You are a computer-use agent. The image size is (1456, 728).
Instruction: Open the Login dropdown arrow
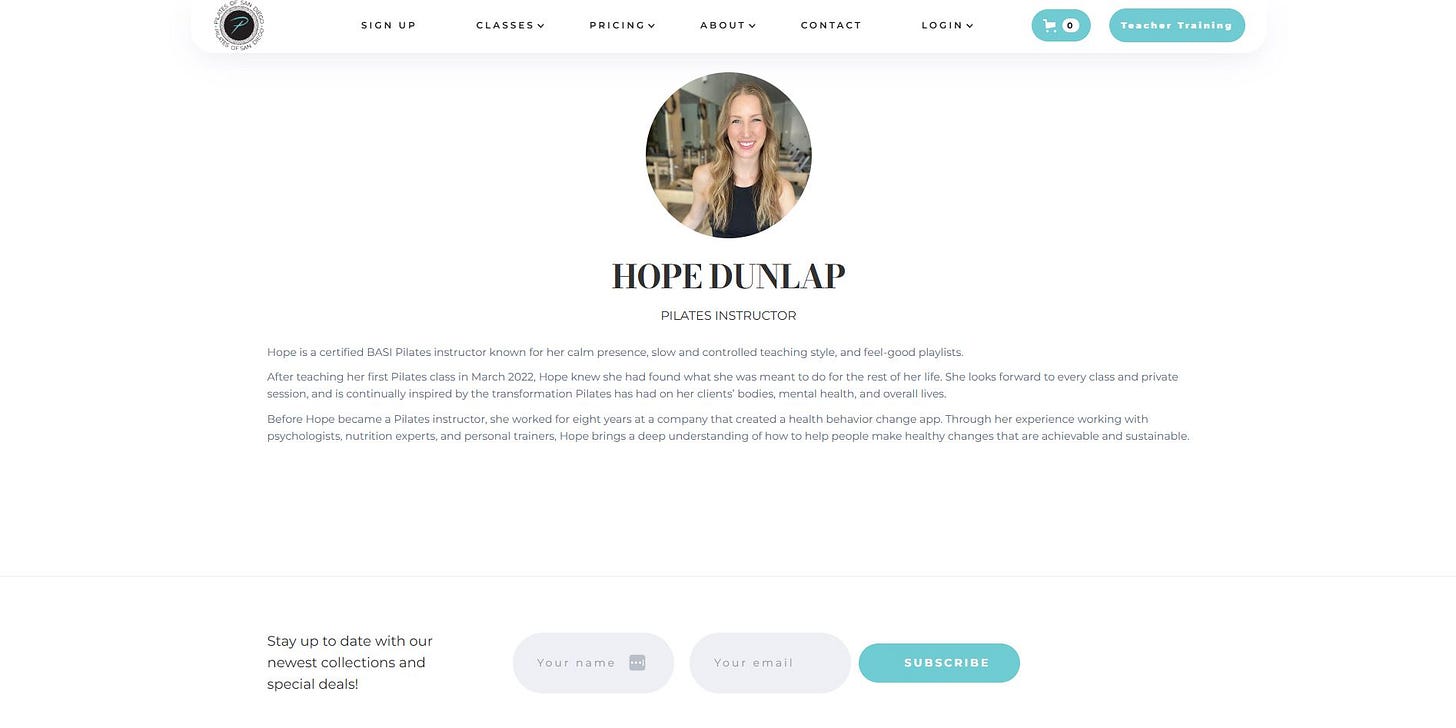pyautogui.click(x=970, y=26)
